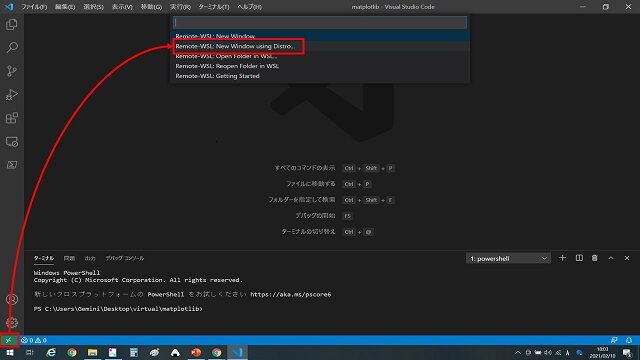The width and height of the screenshot is (640, 360).
Task: Open the Explorer view in activity bar
Action: point(12,24)
